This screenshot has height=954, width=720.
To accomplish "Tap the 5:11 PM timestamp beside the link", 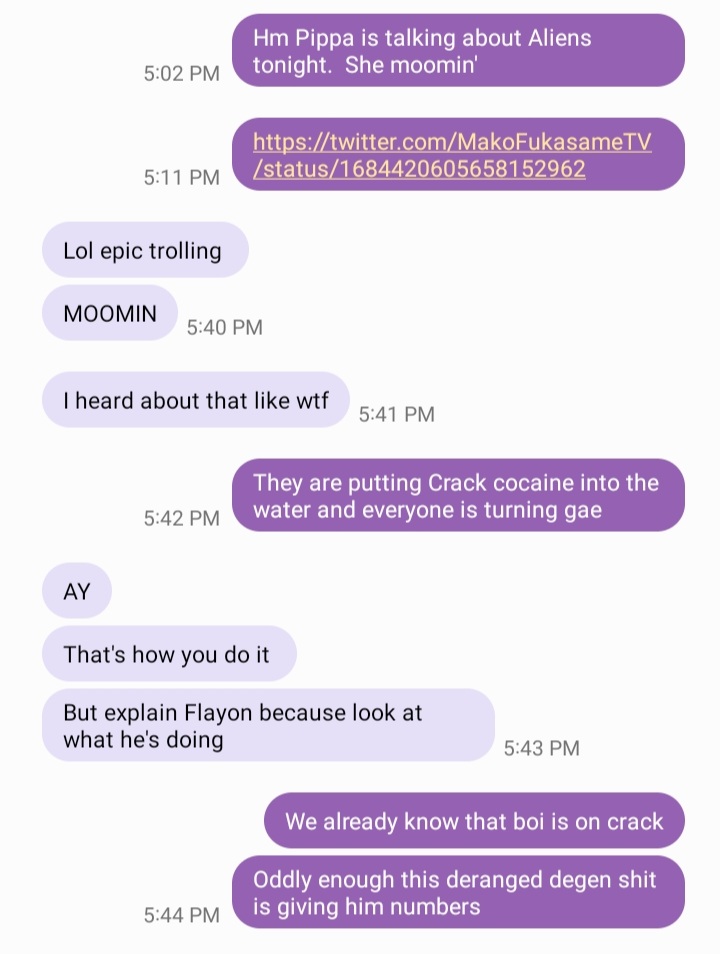I will tap(181, 177).
